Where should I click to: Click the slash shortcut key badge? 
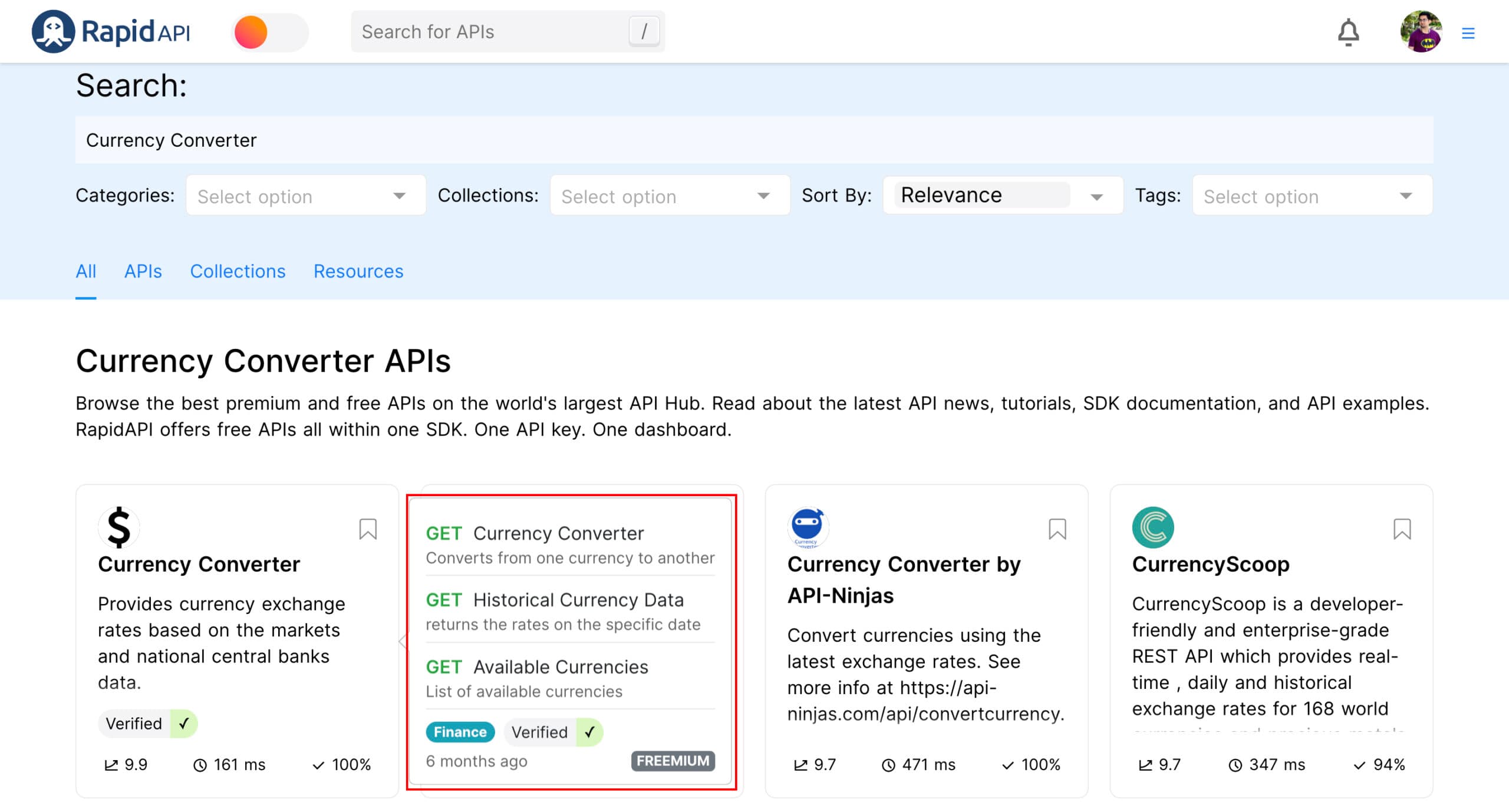click(644, 31)
